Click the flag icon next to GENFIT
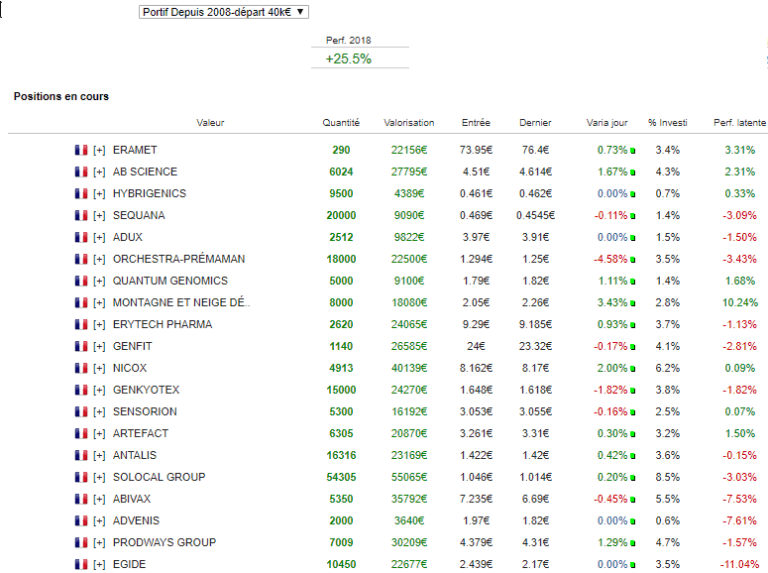The image size is (768, 573). click(81, 346)
